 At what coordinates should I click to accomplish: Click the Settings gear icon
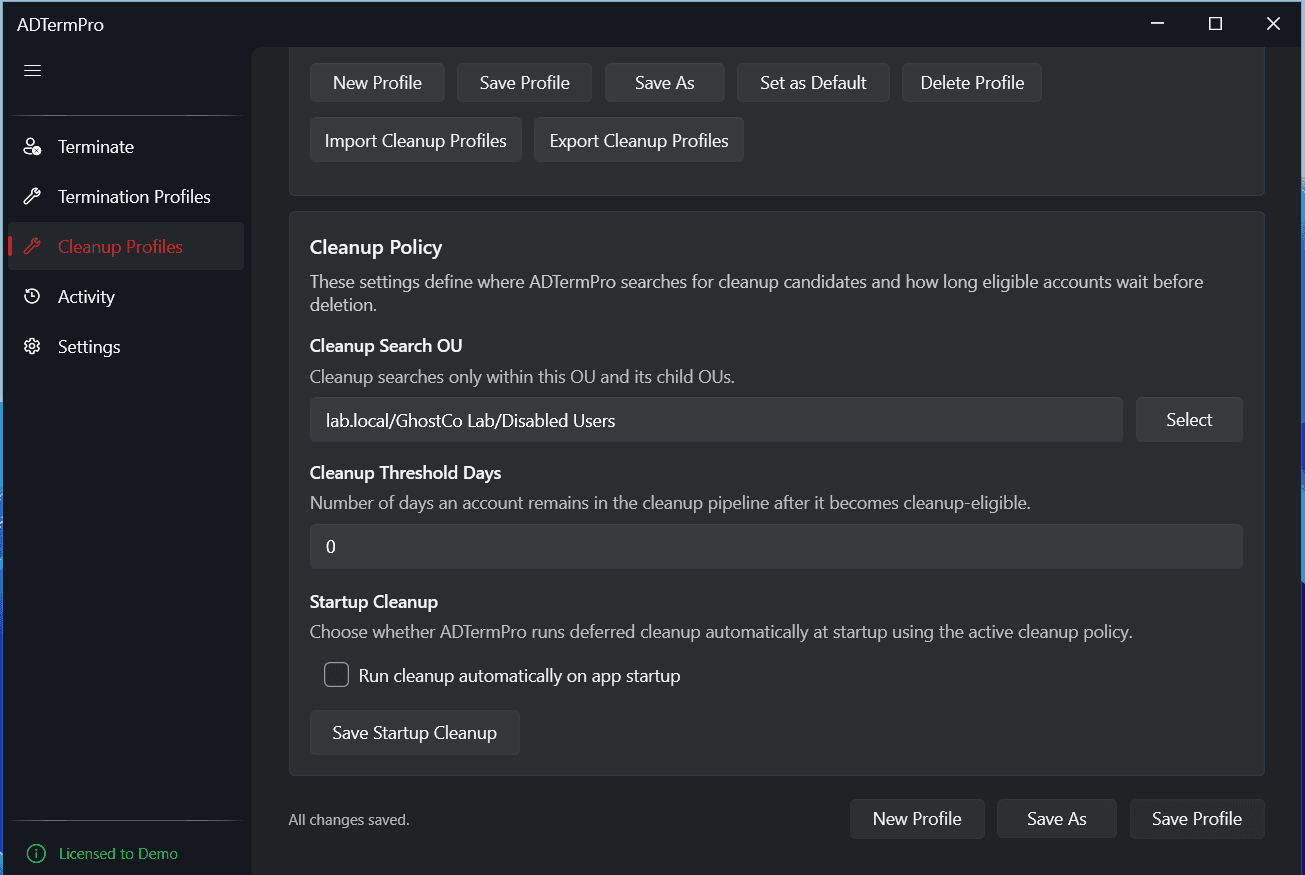click(31, 346)
